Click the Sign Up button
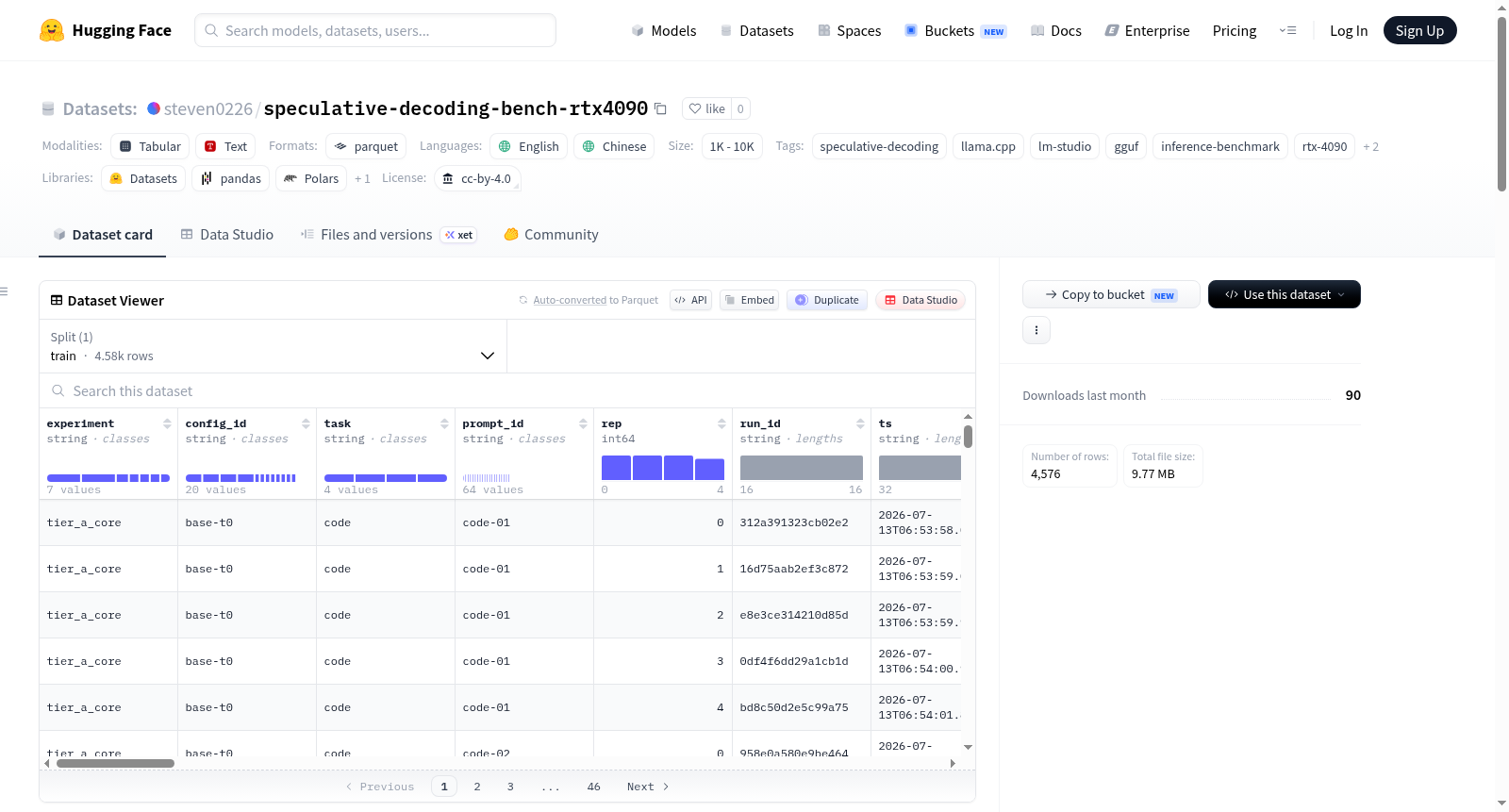The height and width of the screenshot is (812, 1509). tap(1419, 30)
